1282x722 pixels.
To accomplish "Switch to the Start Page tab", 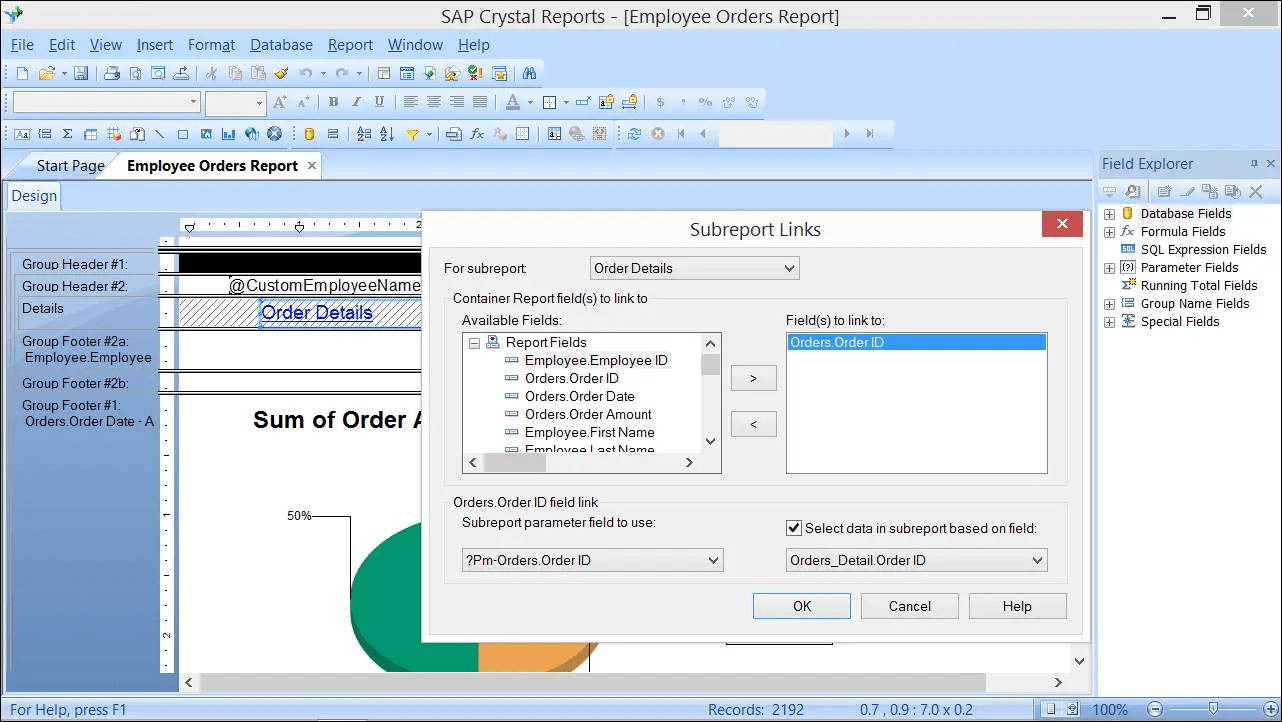I will pos(70,165).
